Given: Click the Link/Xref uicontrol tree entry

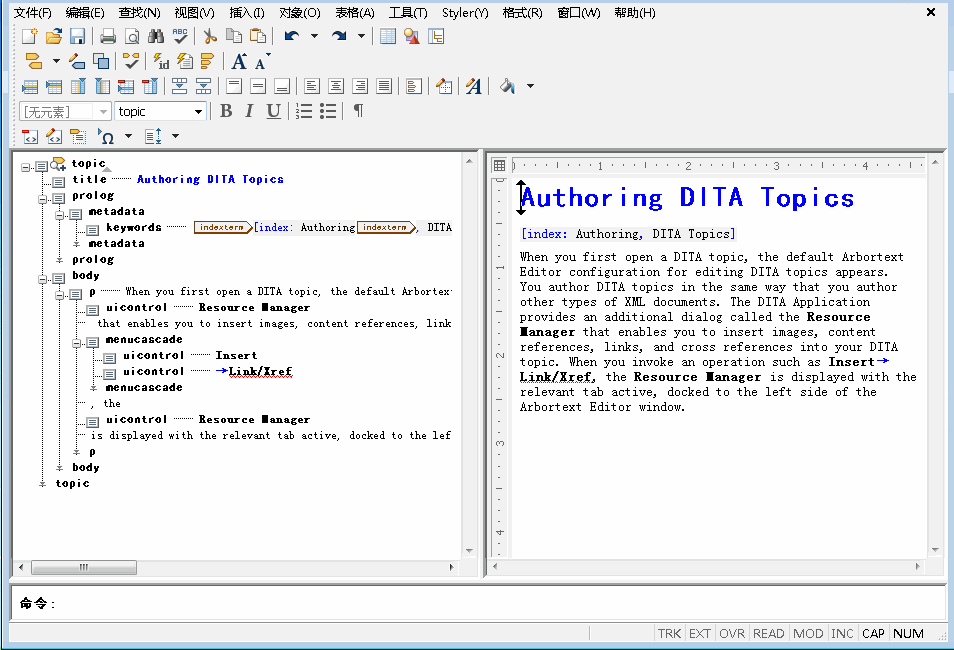Looking at the screenshot, I should tap(260, 371).
